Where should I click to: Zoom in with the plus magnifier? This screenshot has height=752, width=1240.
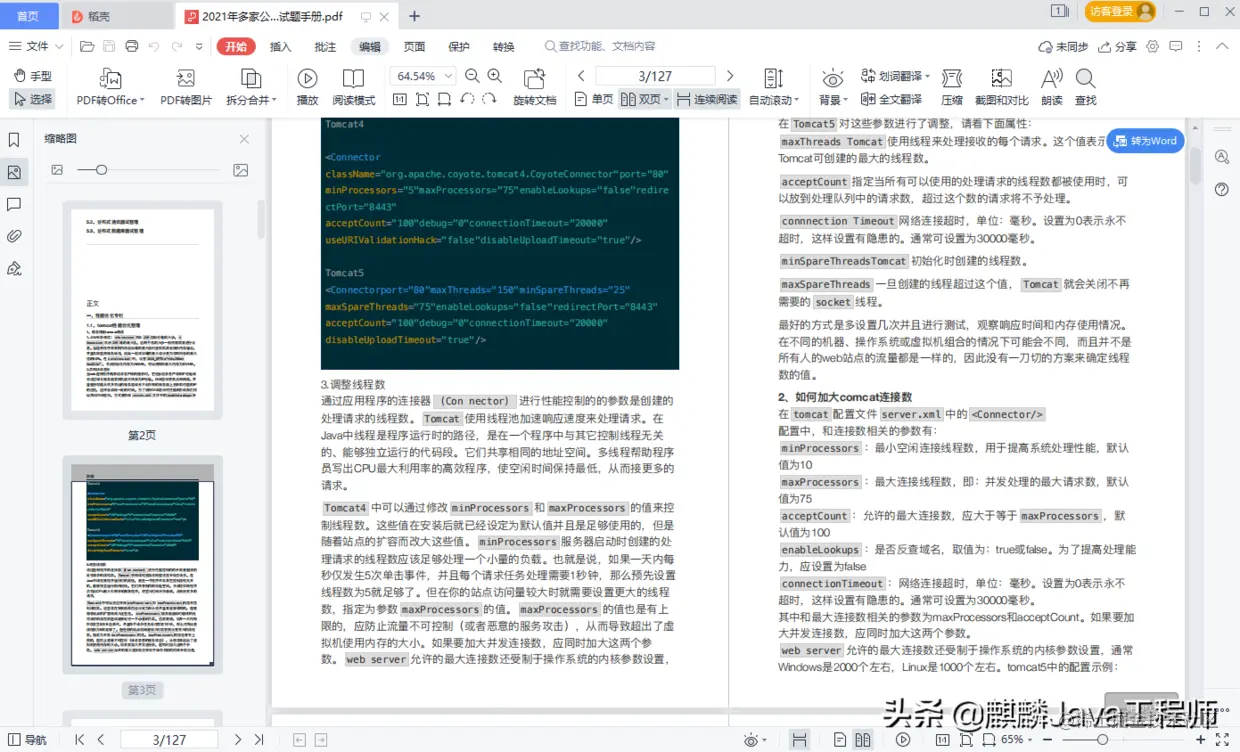(495, 76)
